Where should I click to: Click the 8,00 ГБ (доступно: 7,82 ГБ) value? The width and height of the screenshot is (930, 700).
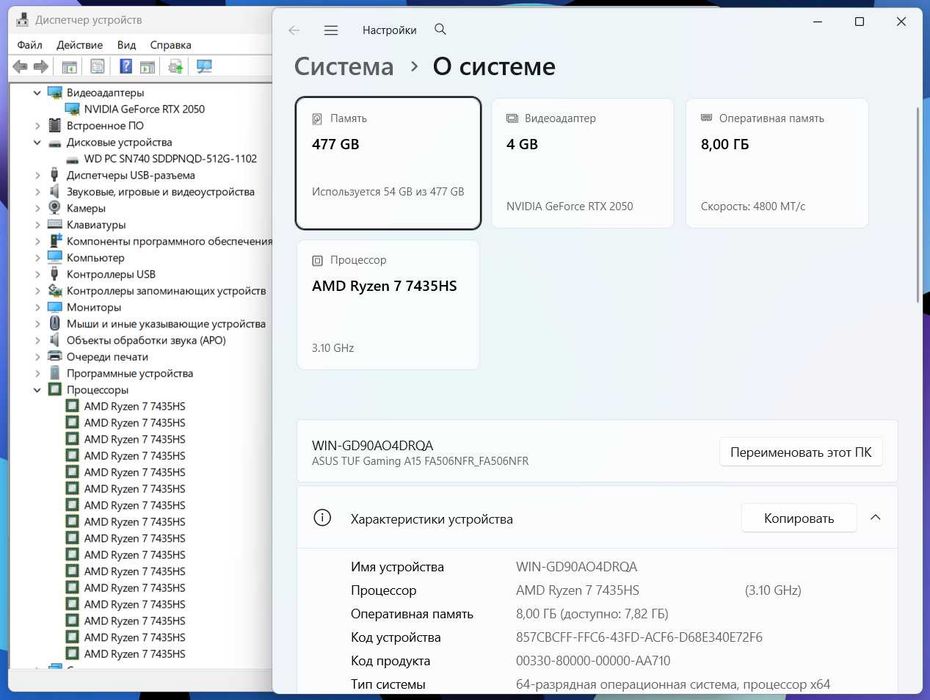coord(592,613)
